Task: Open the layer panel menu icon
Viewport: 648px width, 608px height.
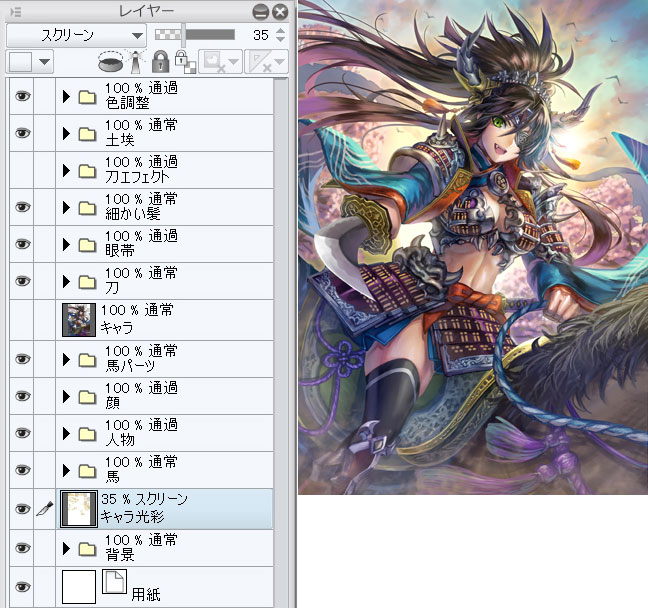Action: (x=15, y=12)
